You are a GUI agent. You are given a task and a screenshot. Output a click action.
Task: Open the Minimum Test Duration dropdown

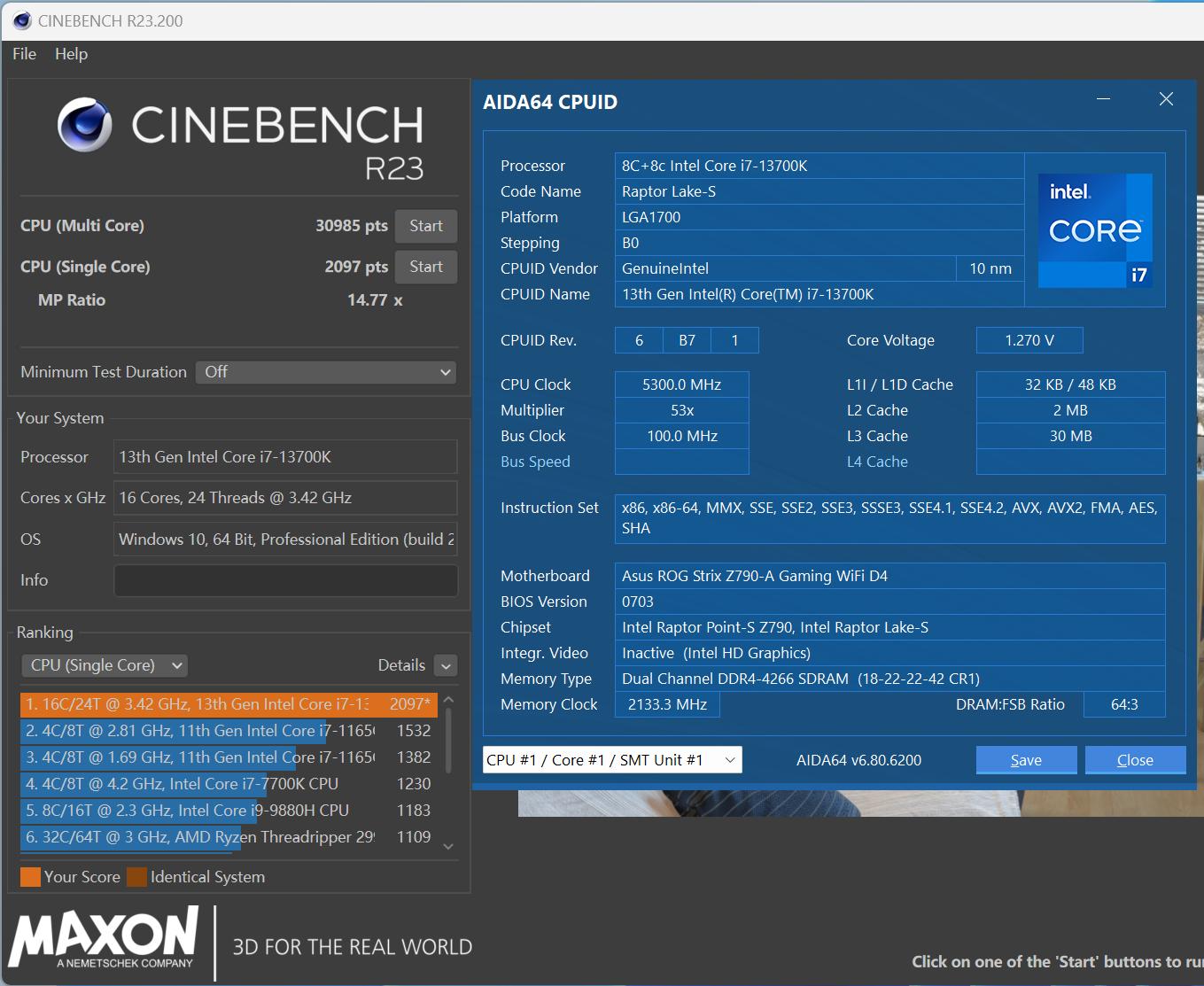(x=327, y=372)
